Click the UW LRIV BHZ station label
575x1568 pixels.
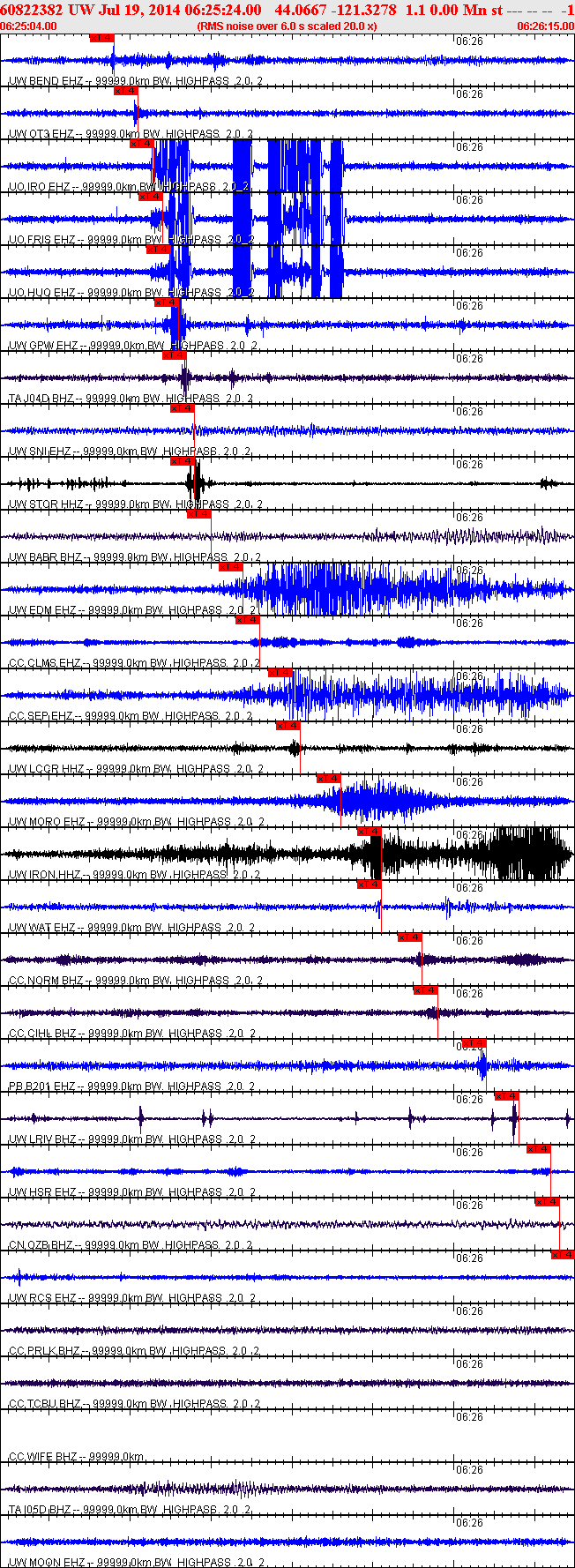pos(133,1139)
